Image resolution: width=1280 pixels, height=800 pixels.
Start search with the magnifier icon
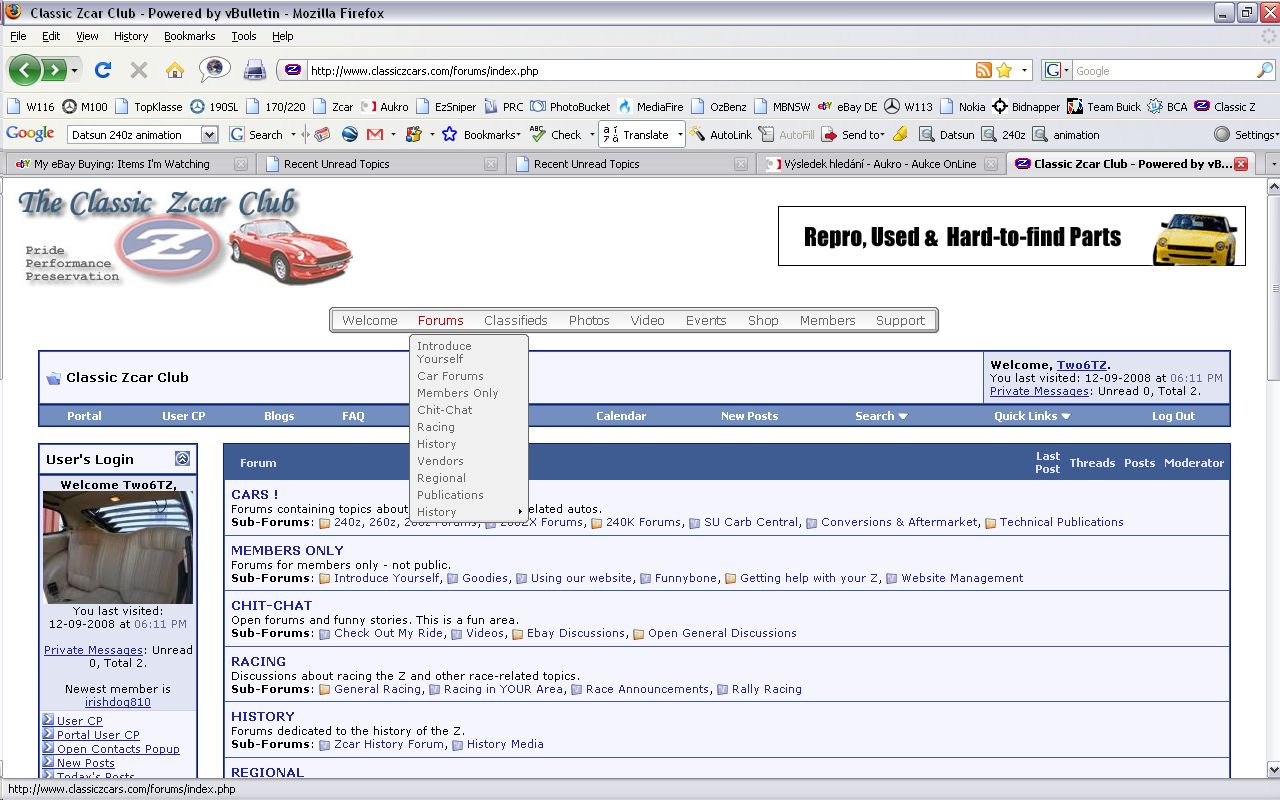1264,71
